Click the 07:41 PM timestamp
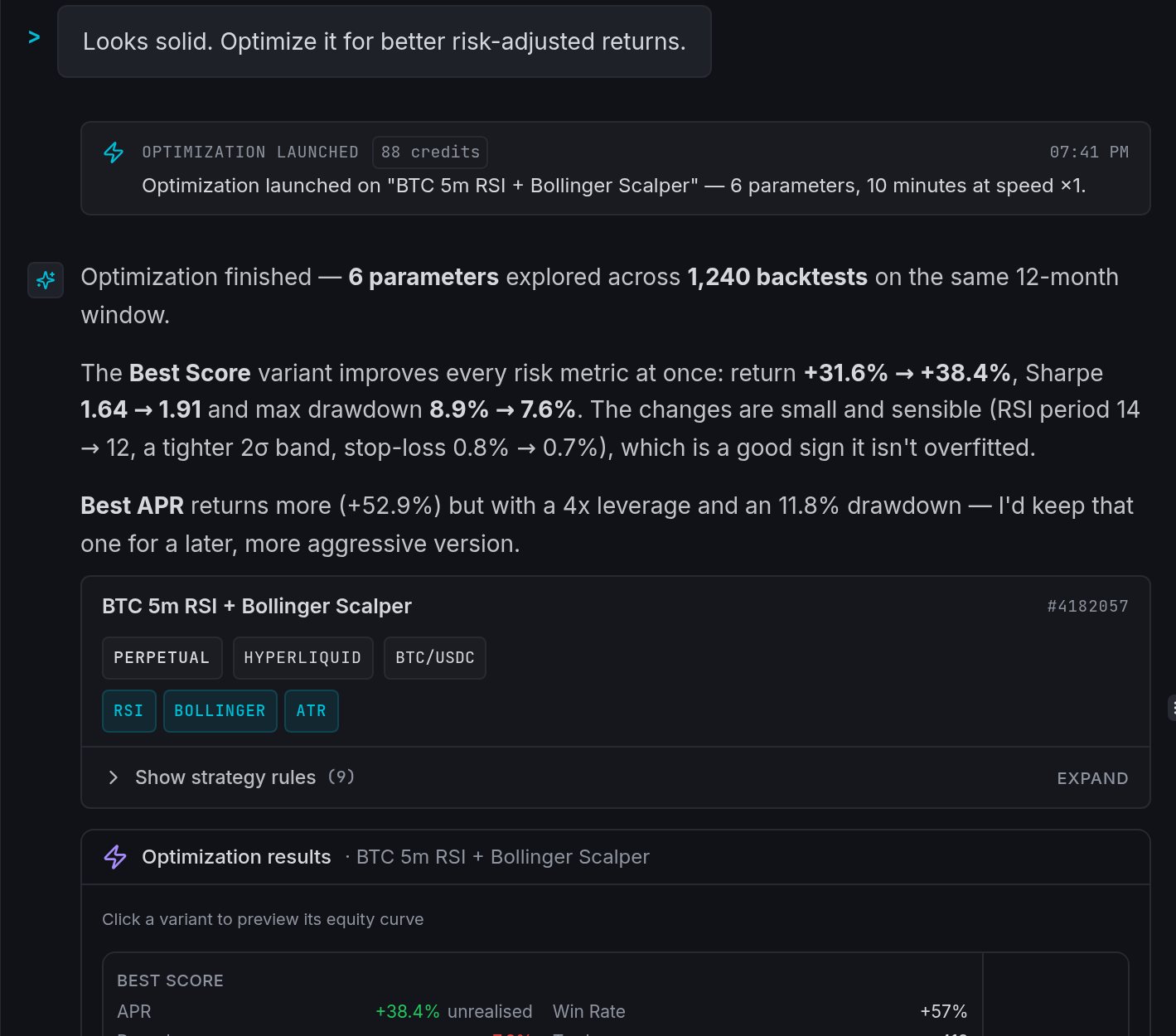Viewport: 1176px width, 1036px height. [x=1089, y=152]
